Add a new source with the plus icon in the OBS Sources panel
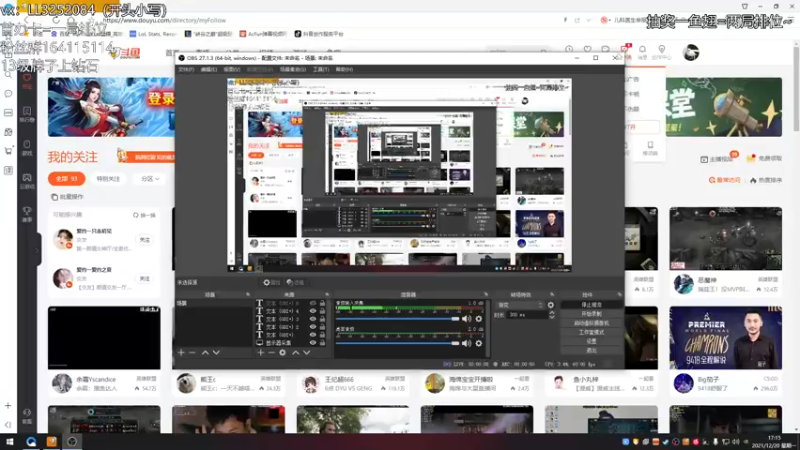800x450 pixels. point(261,353)
